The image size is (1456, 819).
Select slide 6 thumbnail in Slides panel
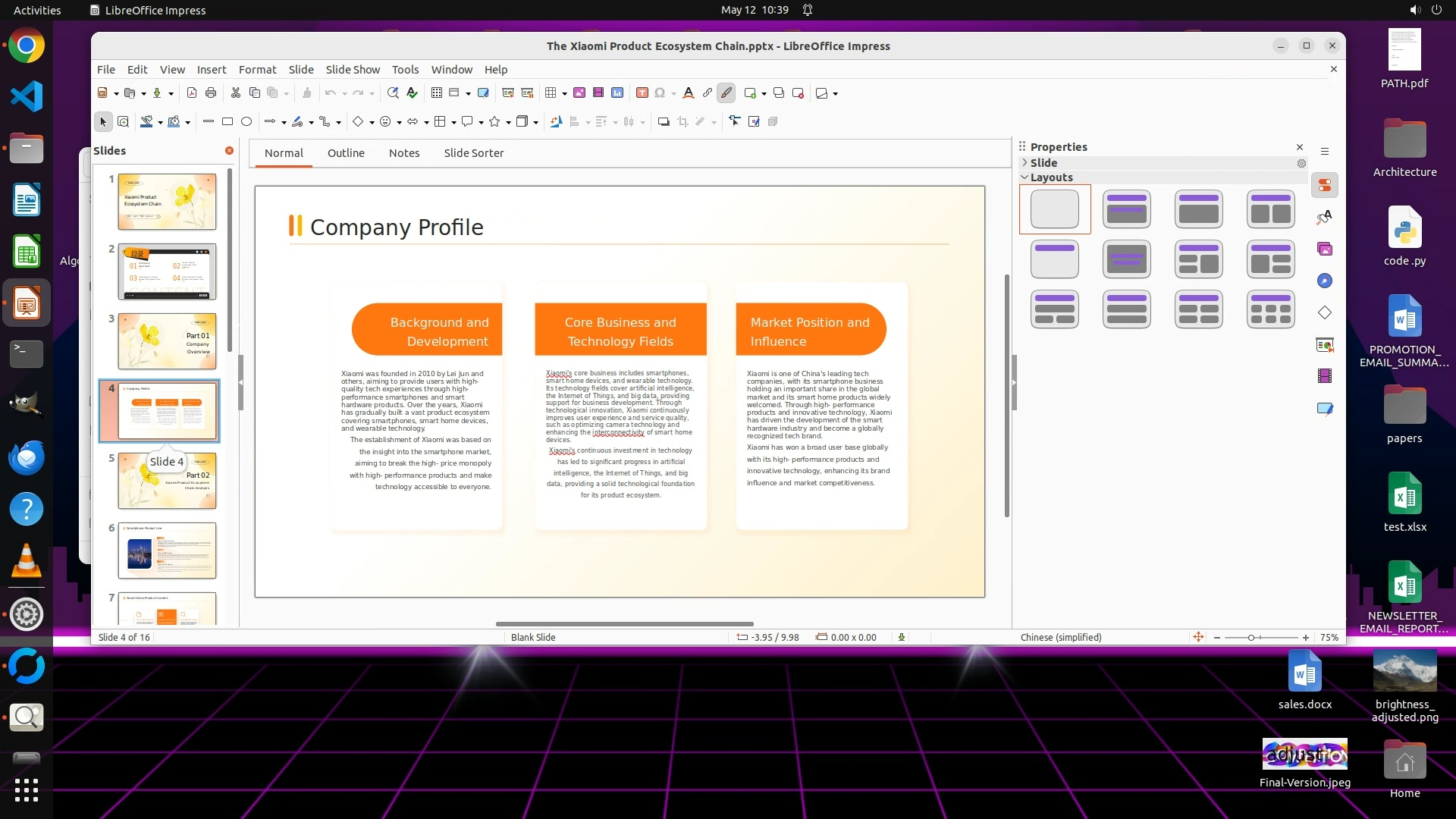(x=167, y=551)
